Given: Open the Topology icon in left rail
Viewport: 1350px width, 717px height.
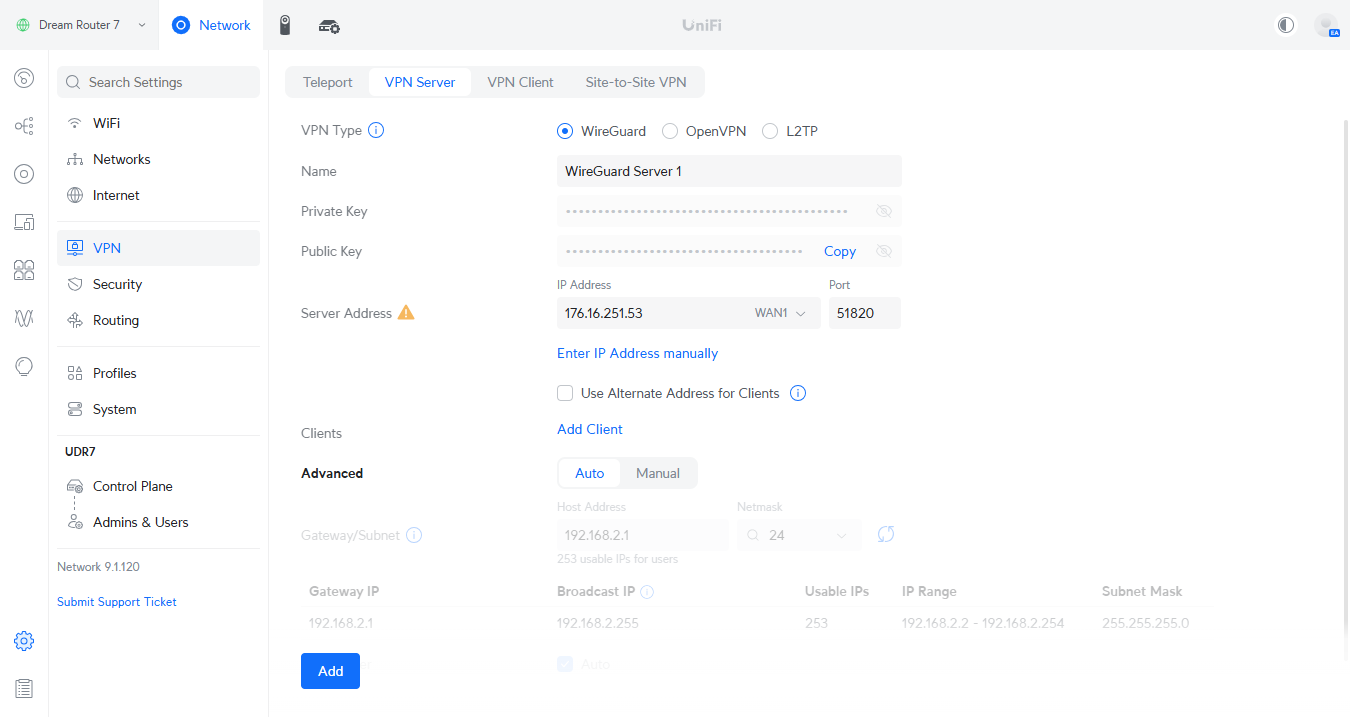Looking at the screenshot, I should pos(24,126).
